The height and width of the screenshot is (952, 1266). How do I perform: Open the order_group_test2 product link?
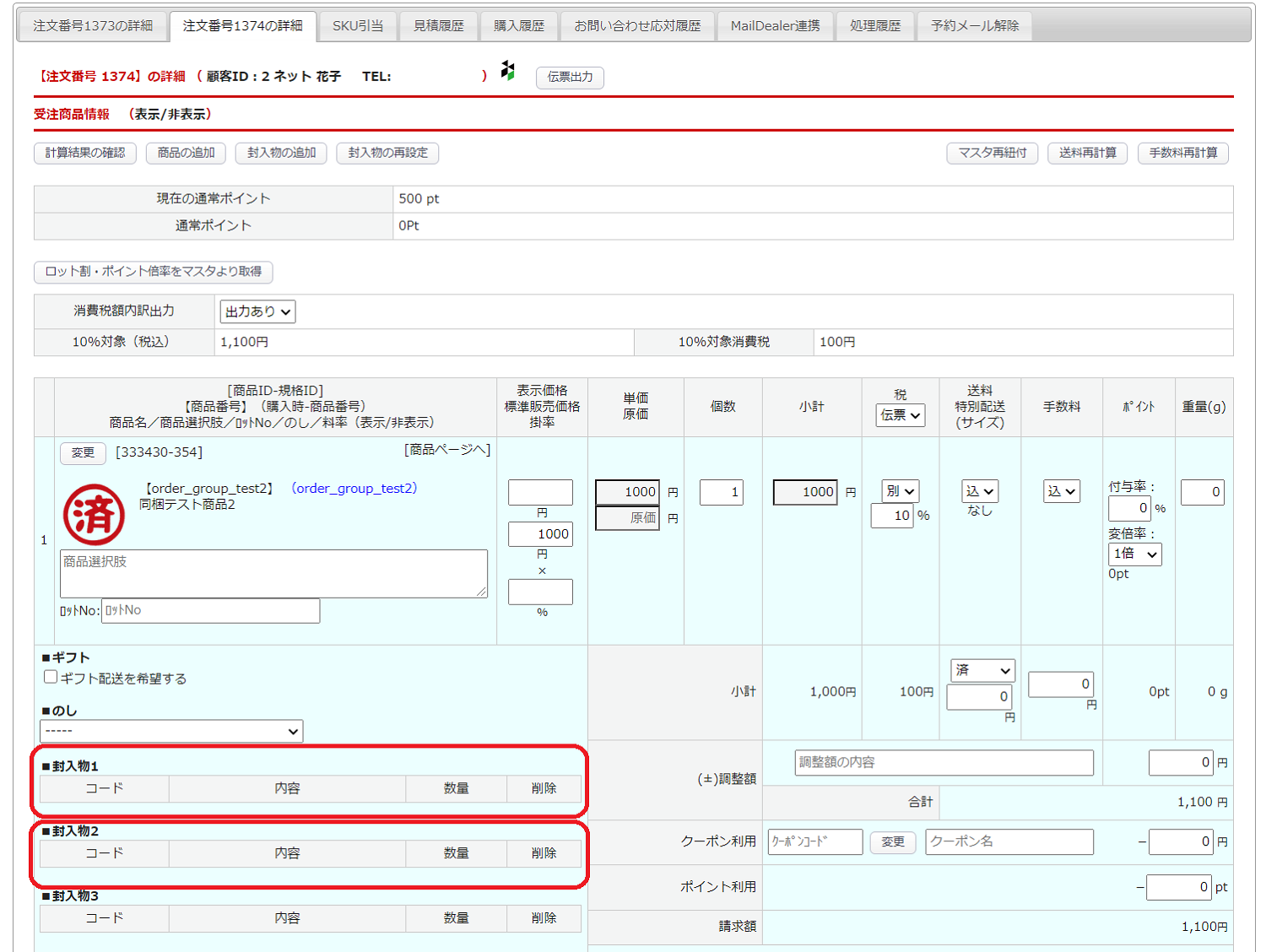(x=354, y=488)
